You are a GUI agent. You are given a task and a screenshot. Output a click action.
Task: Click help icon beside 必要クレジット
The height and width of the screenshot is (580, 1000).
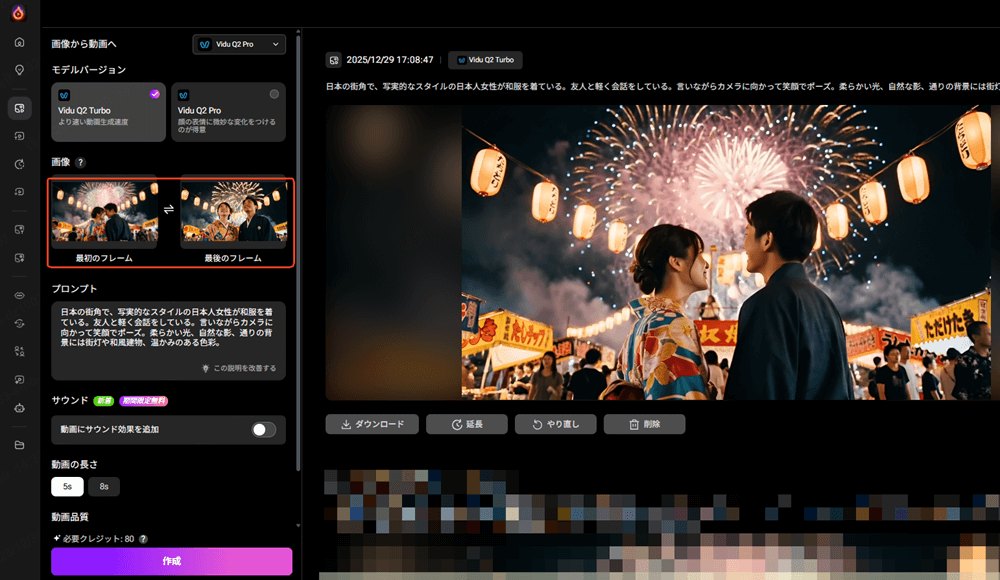pos(143,539)
